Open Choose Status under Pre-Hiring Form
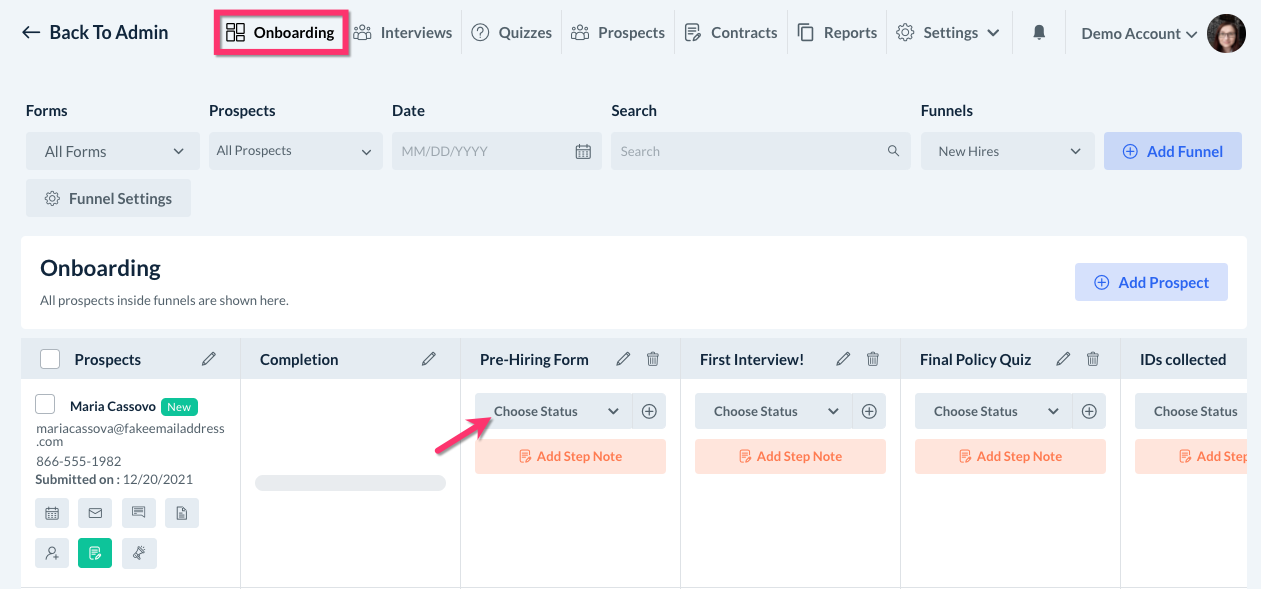 pyautogui.click(x=554, y=411)
